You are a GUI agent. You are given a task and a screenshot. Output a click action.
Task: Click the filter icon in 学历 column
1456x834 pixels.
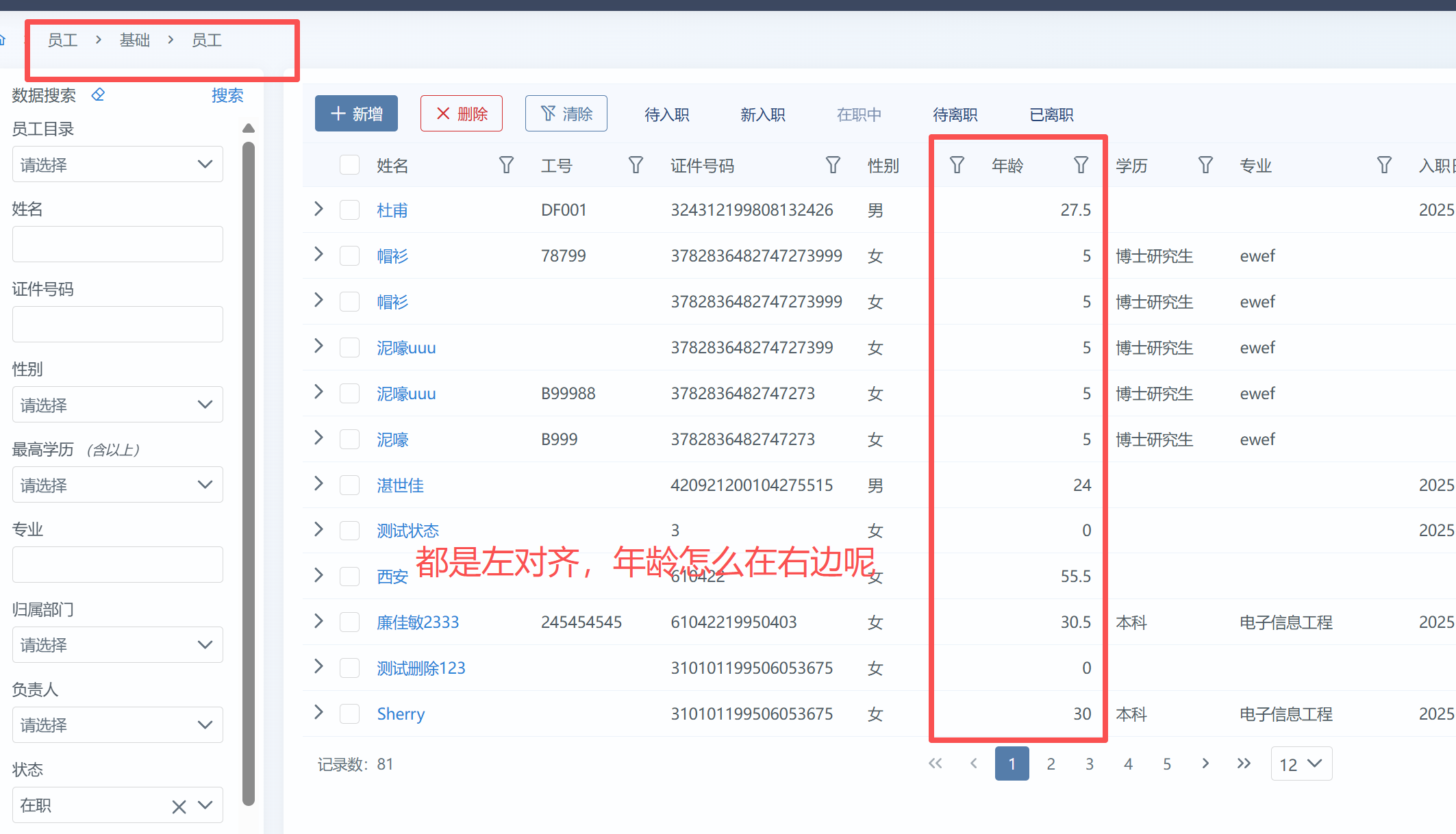point(1205,165)
